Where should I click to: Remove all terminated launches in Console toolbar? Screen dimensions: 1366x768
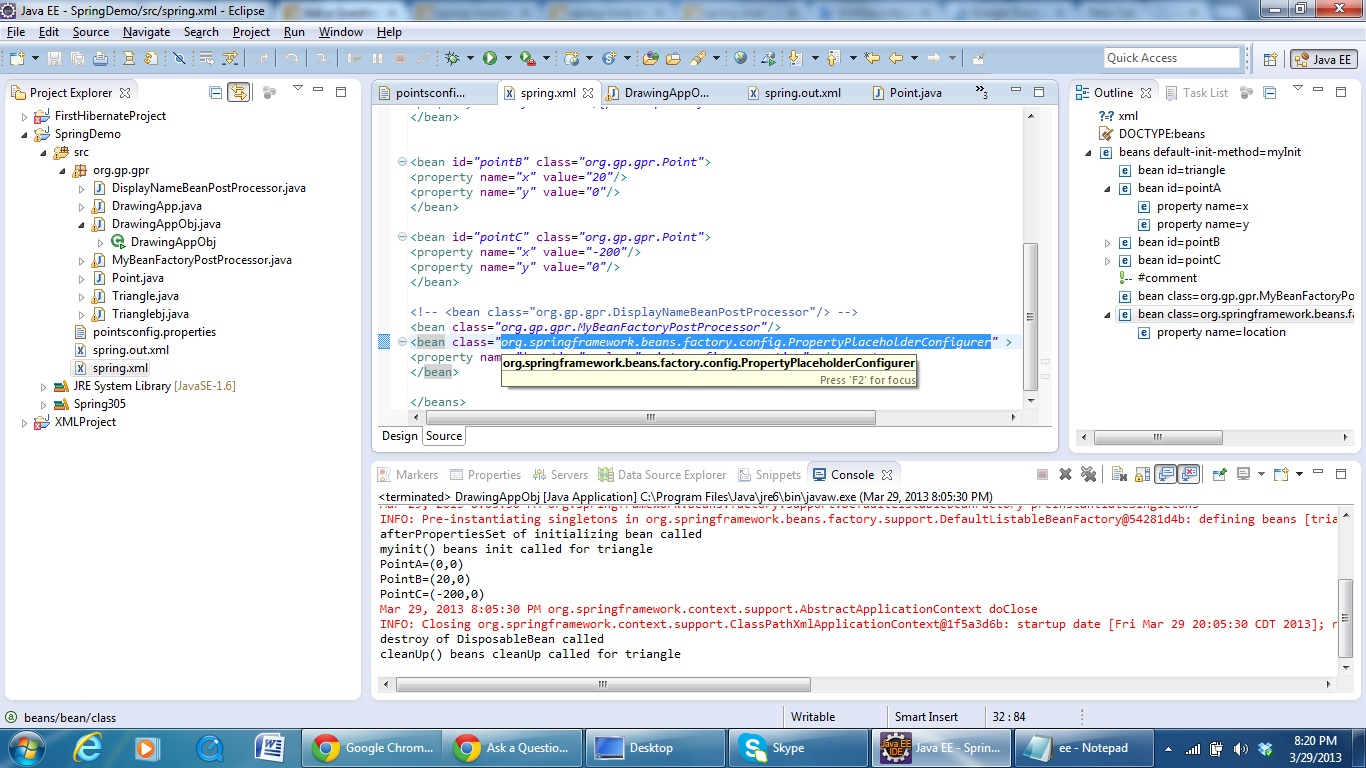click(1088, 474)
